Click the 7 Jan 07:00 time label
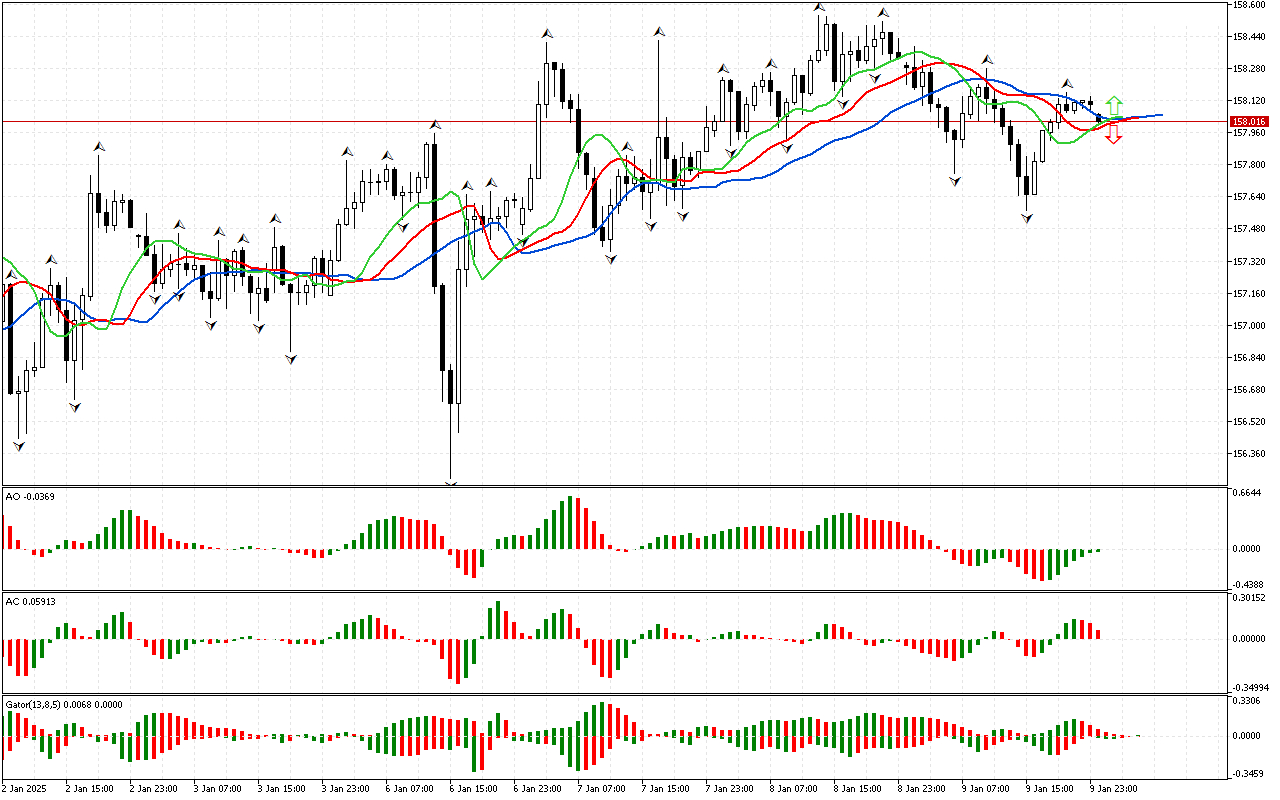1280x800 pixels. click(600, 788)
